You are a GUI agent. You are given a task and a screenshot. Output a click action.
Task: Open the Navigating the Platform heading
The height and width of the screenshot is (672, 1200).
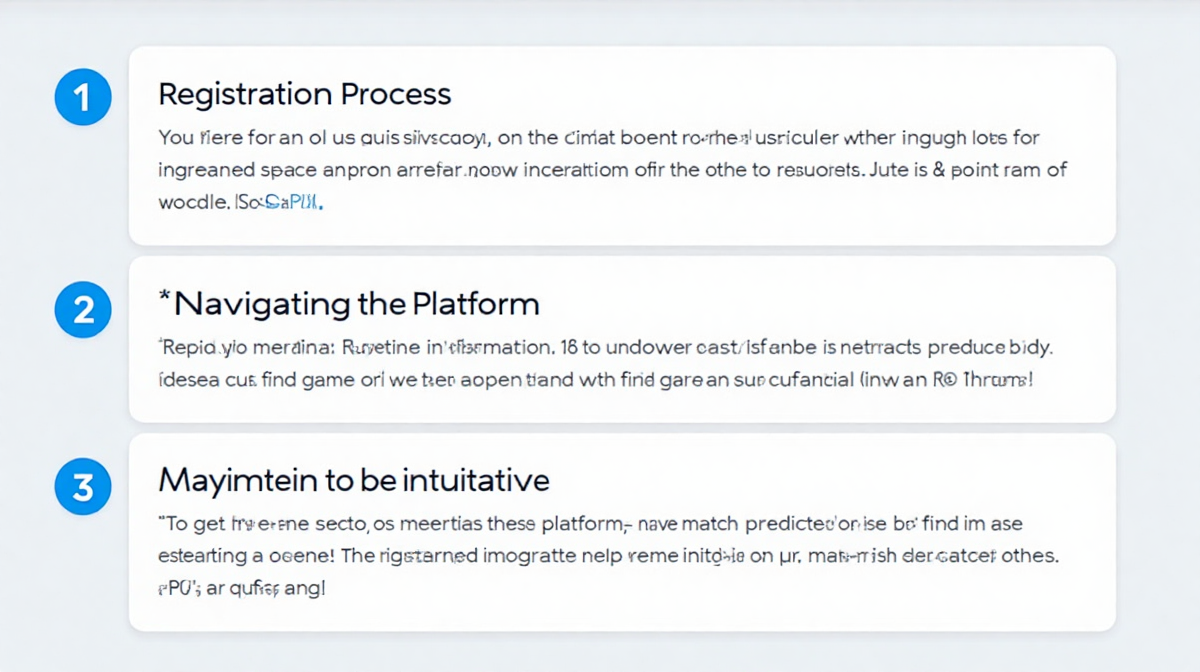pyautogui.click(x=349, y=304)
